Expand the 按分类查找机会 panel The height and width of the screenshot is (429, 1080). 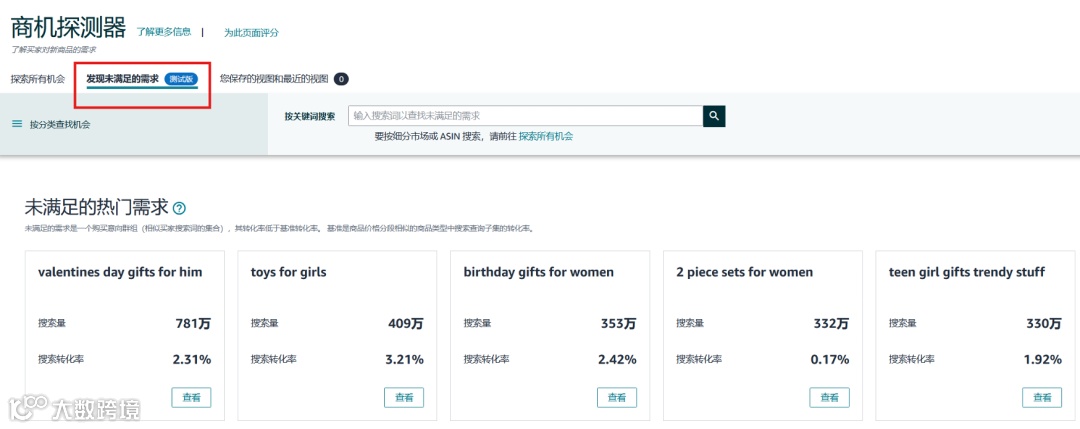coord(60,125)
